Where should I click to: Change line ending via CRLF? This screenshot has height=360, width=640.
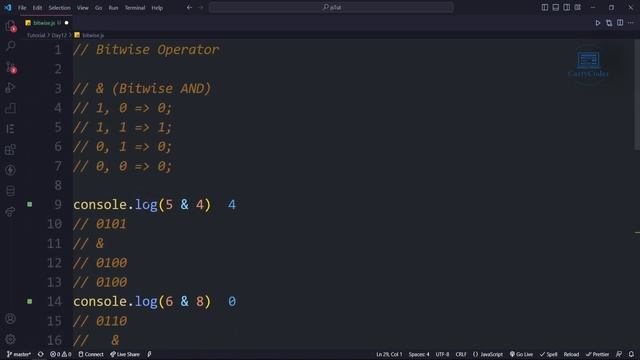(461, 354)
